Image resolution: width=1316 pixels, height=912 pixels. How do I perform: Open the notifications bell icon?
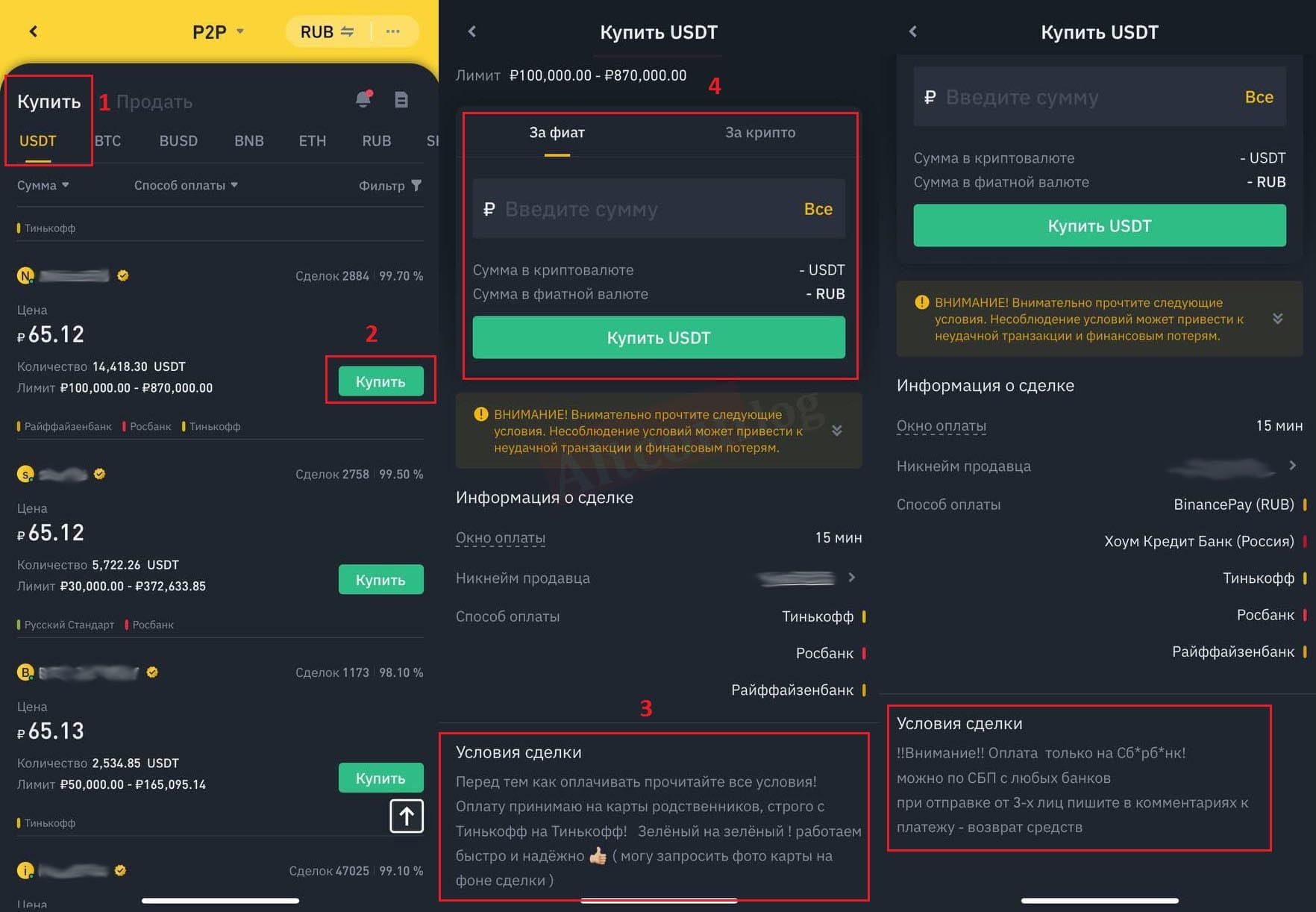click(364, 99)
